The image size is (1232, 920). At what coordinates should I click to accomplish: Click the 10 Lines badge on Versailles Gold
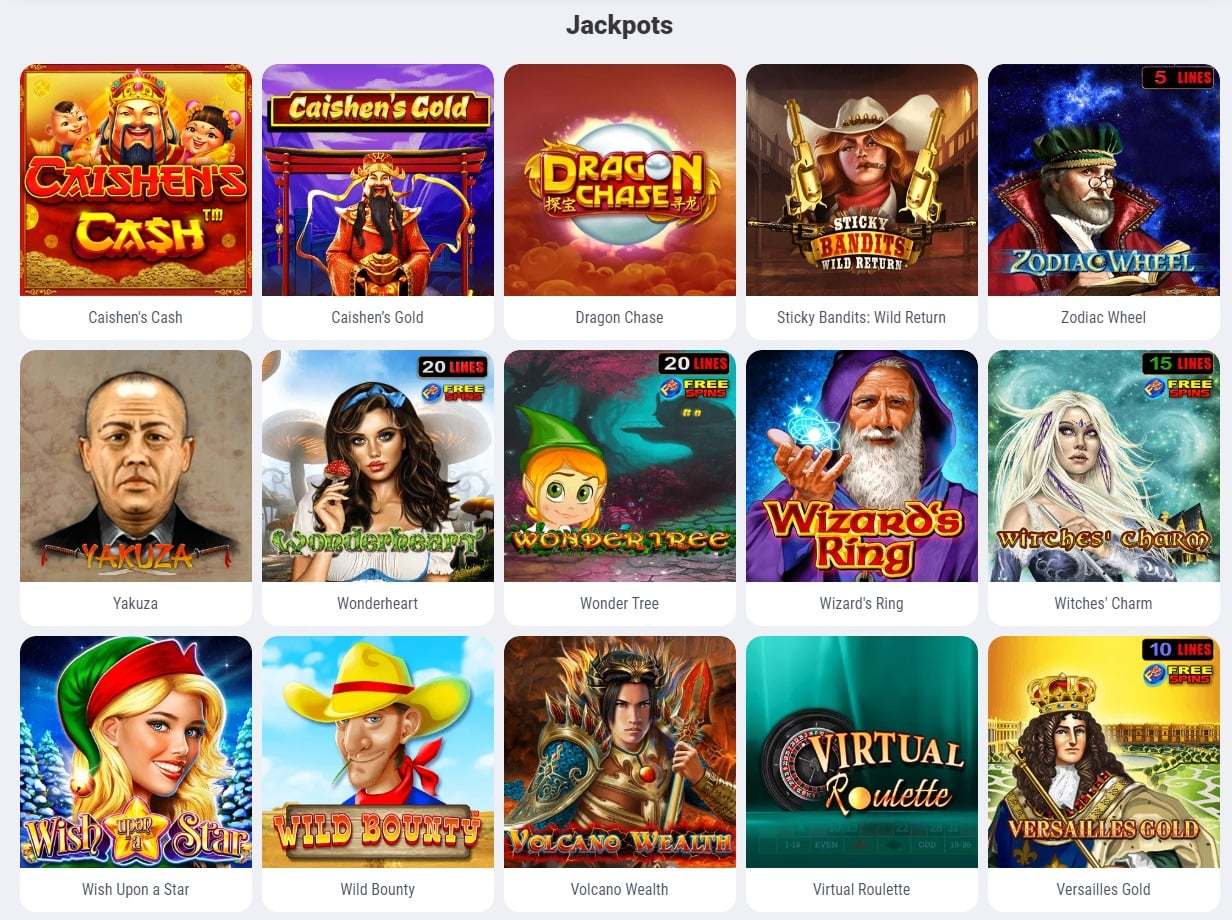pyautogui.click(x=1178, y=649)
